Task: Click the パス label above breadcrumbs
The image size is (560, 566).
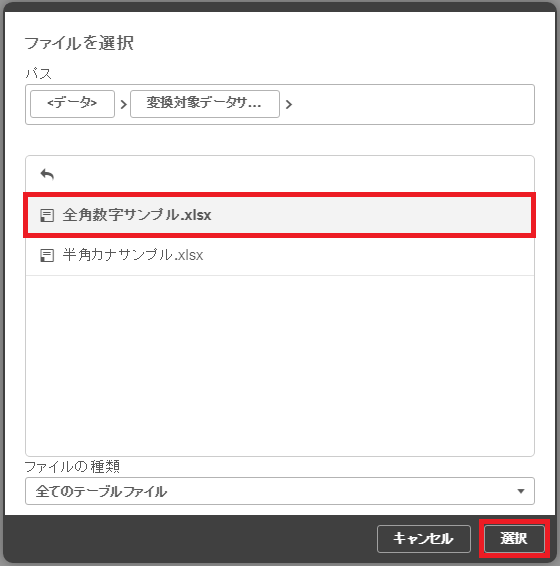Action: [x=38, y=74]
